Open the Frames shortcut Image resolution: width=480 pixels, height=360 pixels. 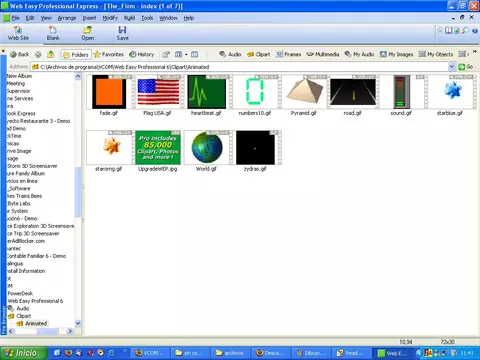pos(289,54)
